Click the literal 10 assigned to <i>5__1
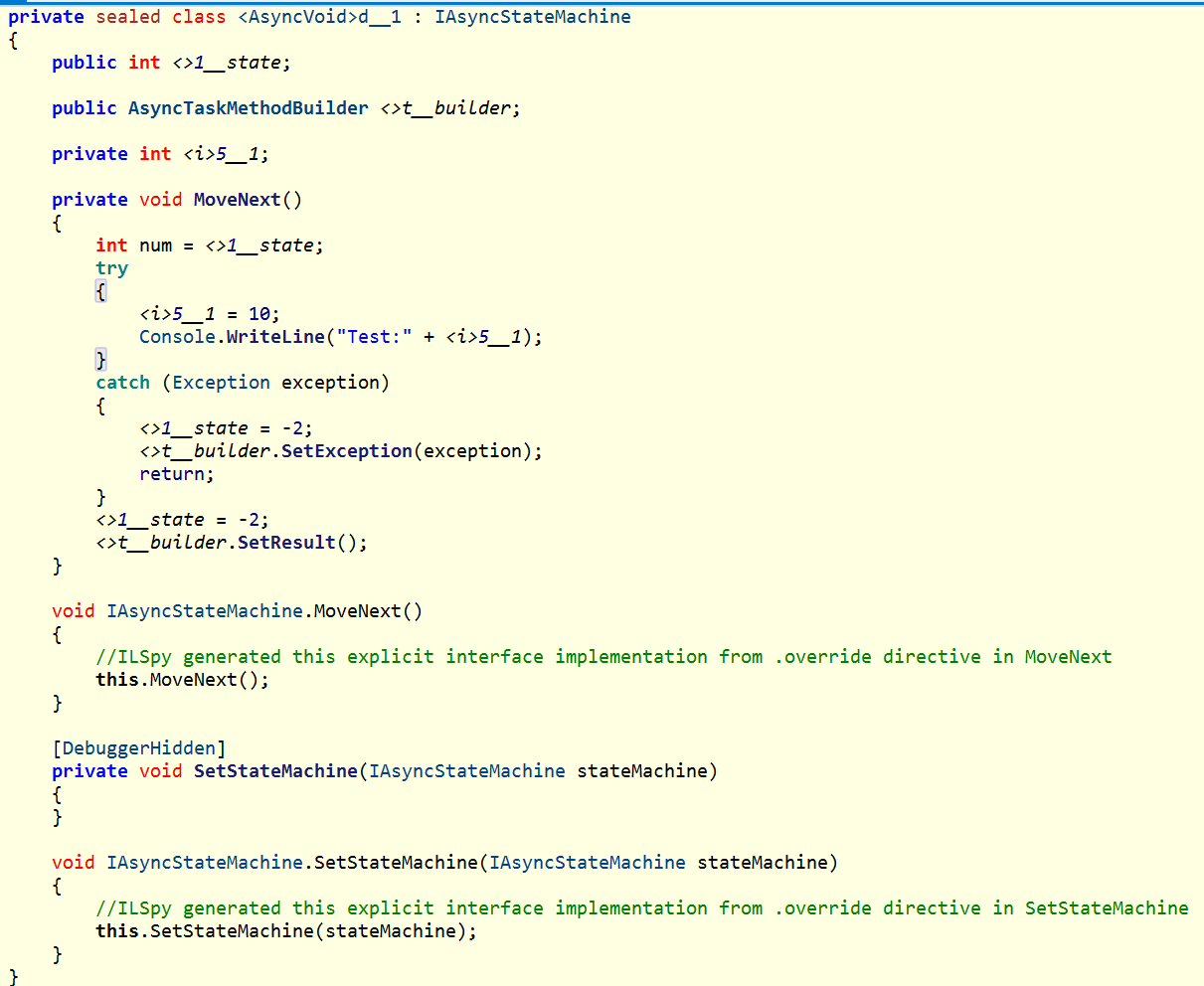Image resolution: width=1204 pixels, height=986 pixels. pos(259,314)
